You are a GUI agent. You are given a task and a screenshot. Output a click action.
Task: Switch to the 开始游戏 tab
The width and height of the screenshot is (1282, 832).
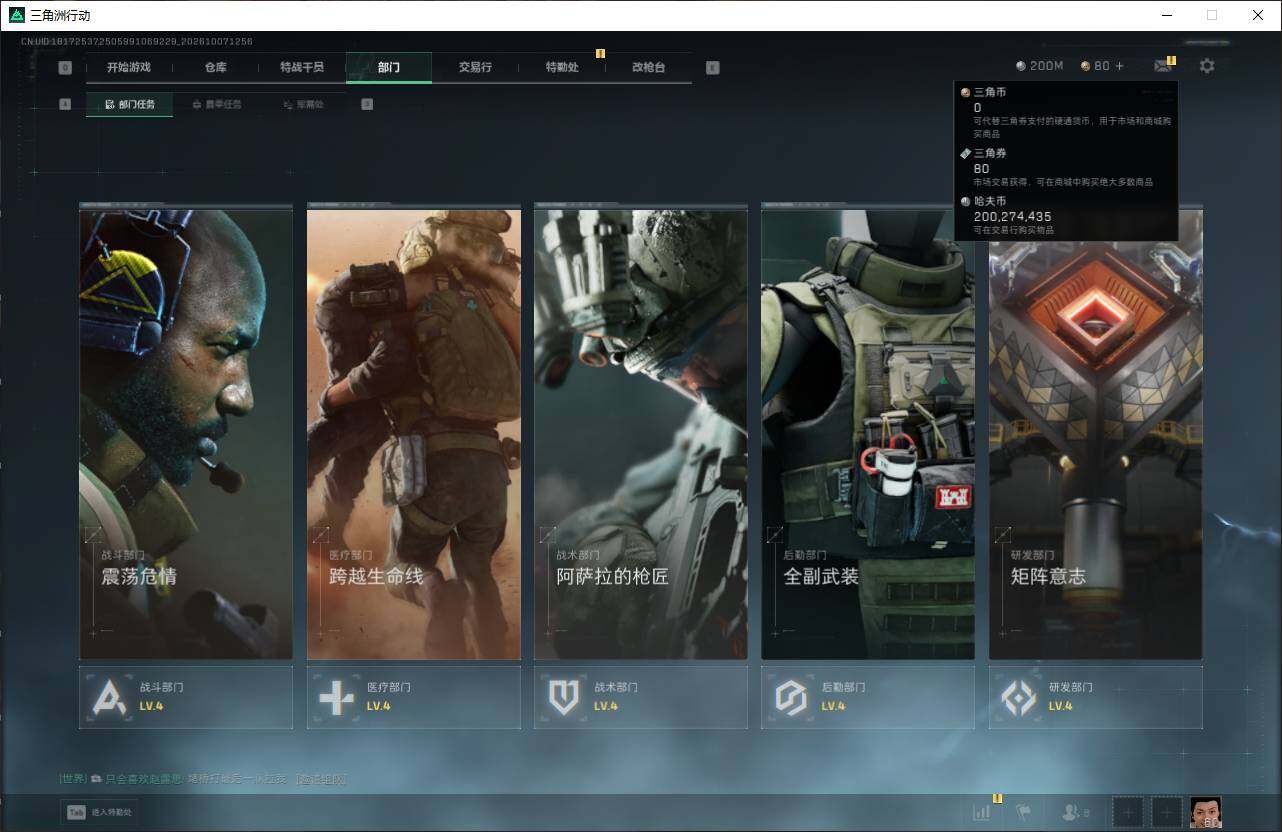click(x=129, y=67)
